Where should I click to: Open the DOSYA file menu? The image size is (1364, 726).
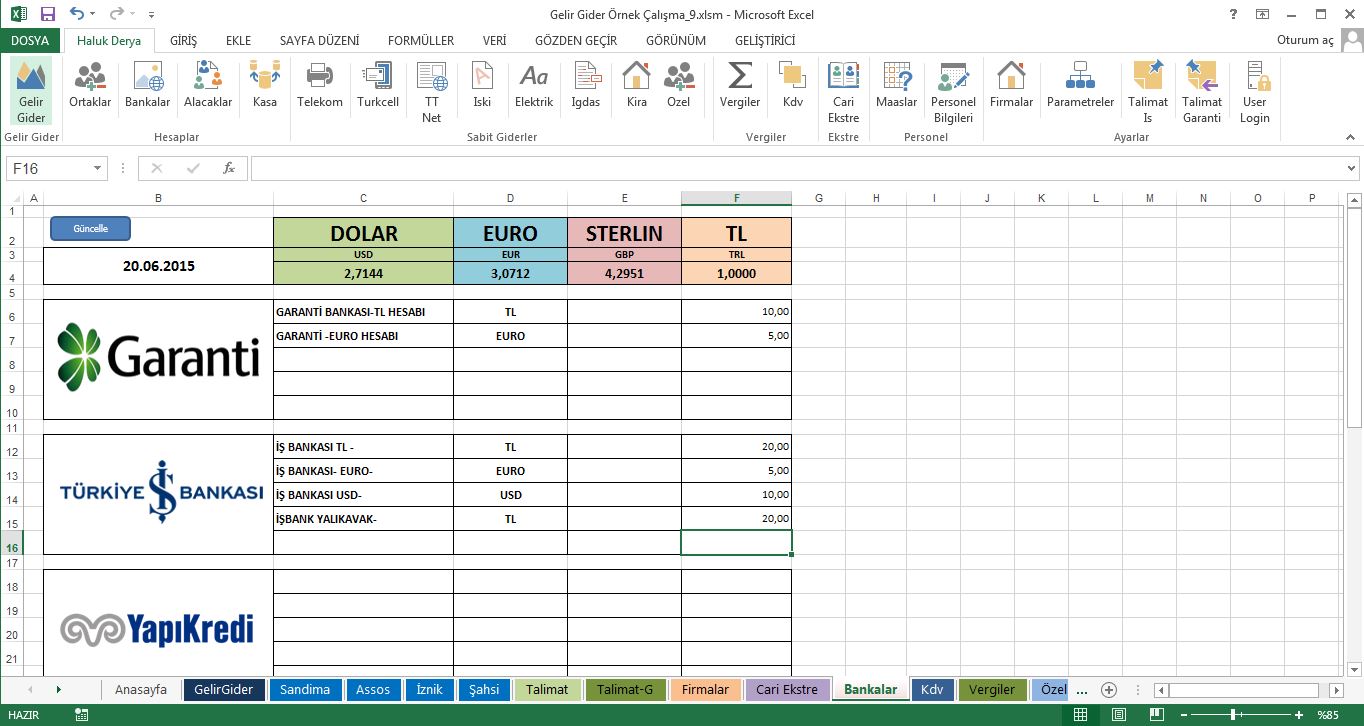coord(30,41)
